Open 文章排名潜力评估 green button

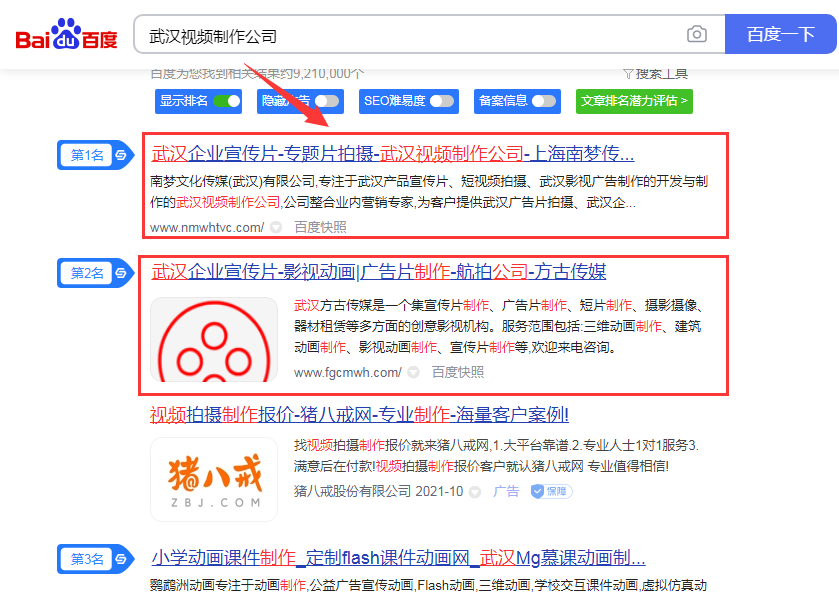(x=634, y=101)
